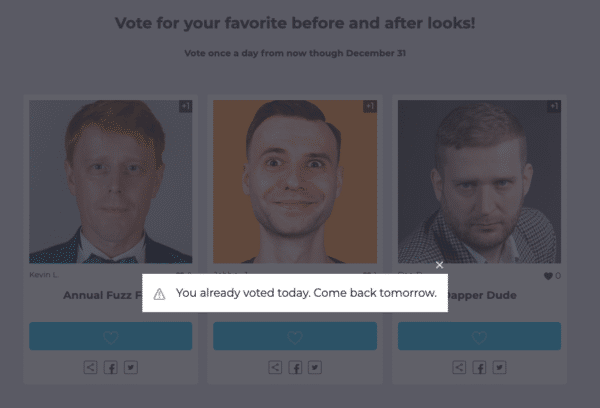Tweet the middle contestant entry
The image size is (600, 408).
point(314,368)
